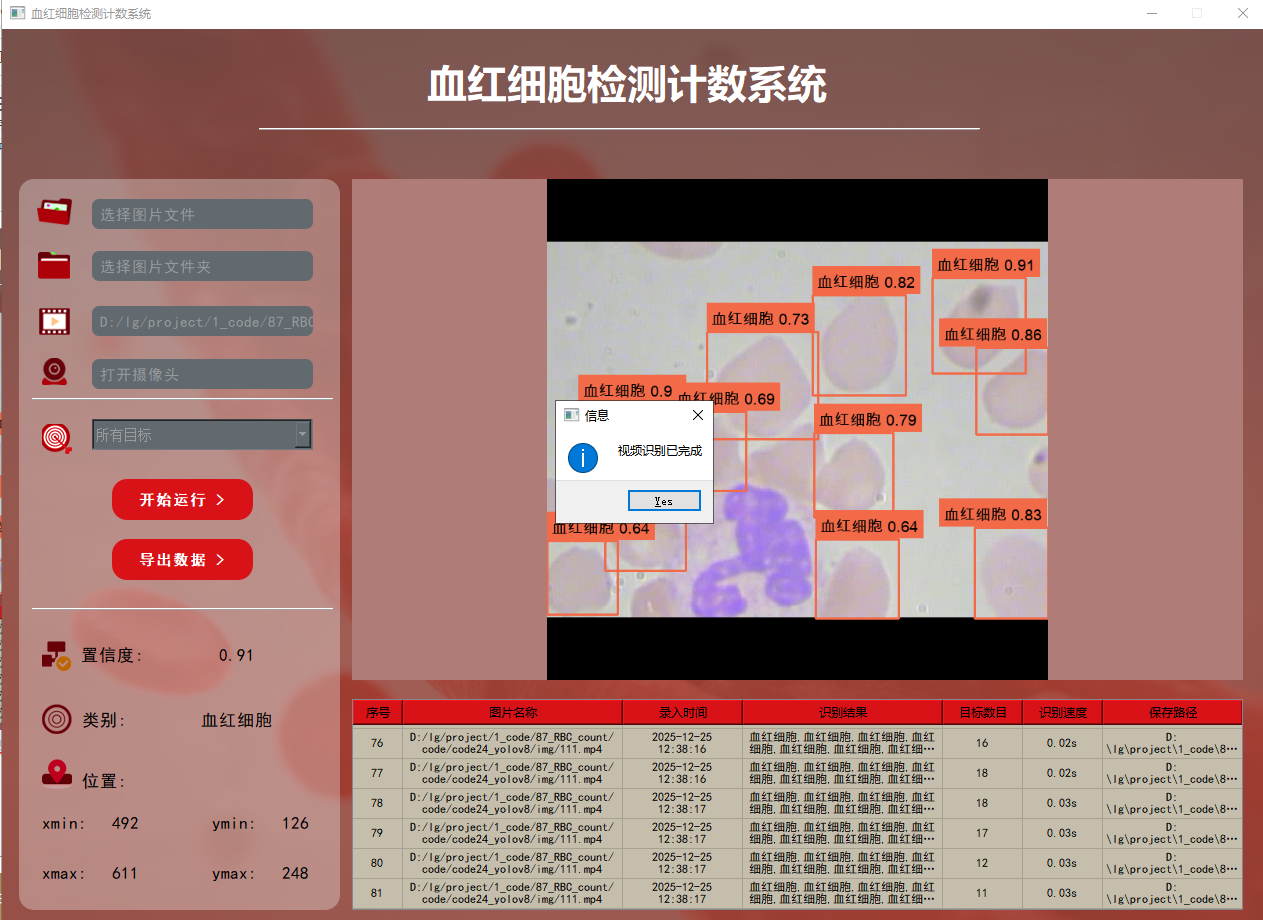The height and width of the screenshot is (920, 1263).
Task: Close the 信息 dialog with X
Action: coord(698,414)
